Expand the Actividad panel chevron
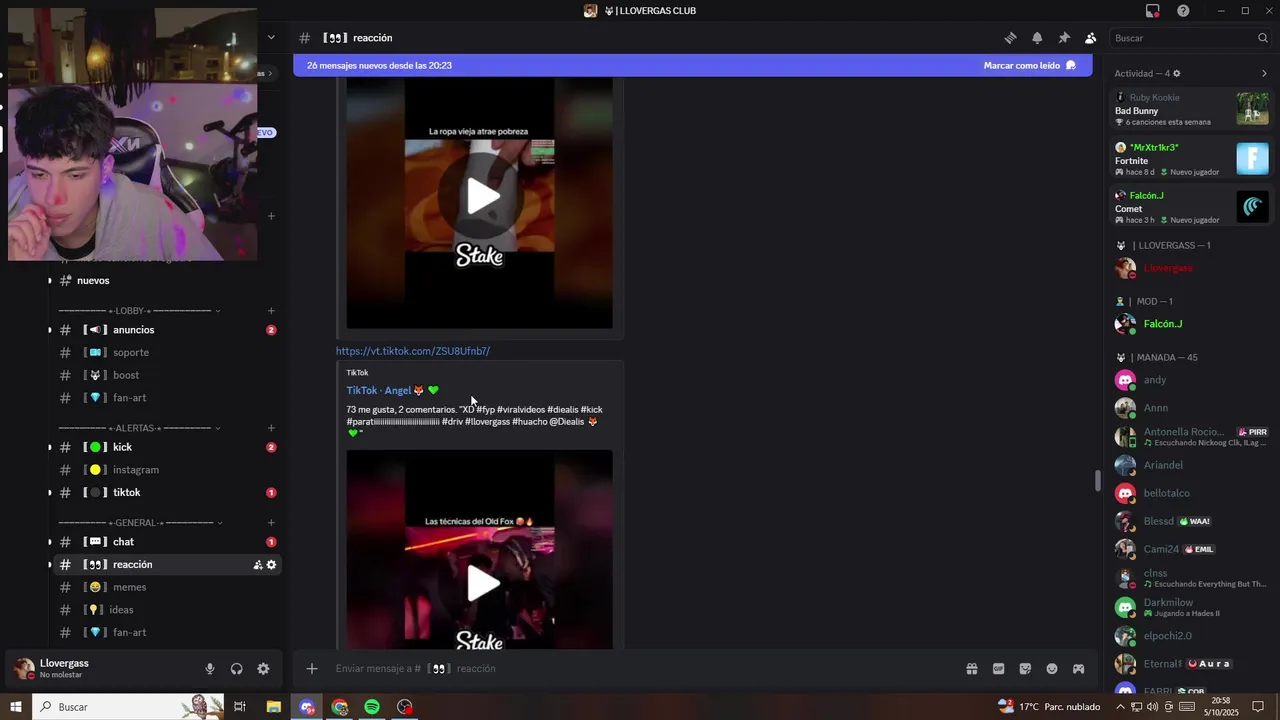1280x720 pixels. pos(1264,73)
